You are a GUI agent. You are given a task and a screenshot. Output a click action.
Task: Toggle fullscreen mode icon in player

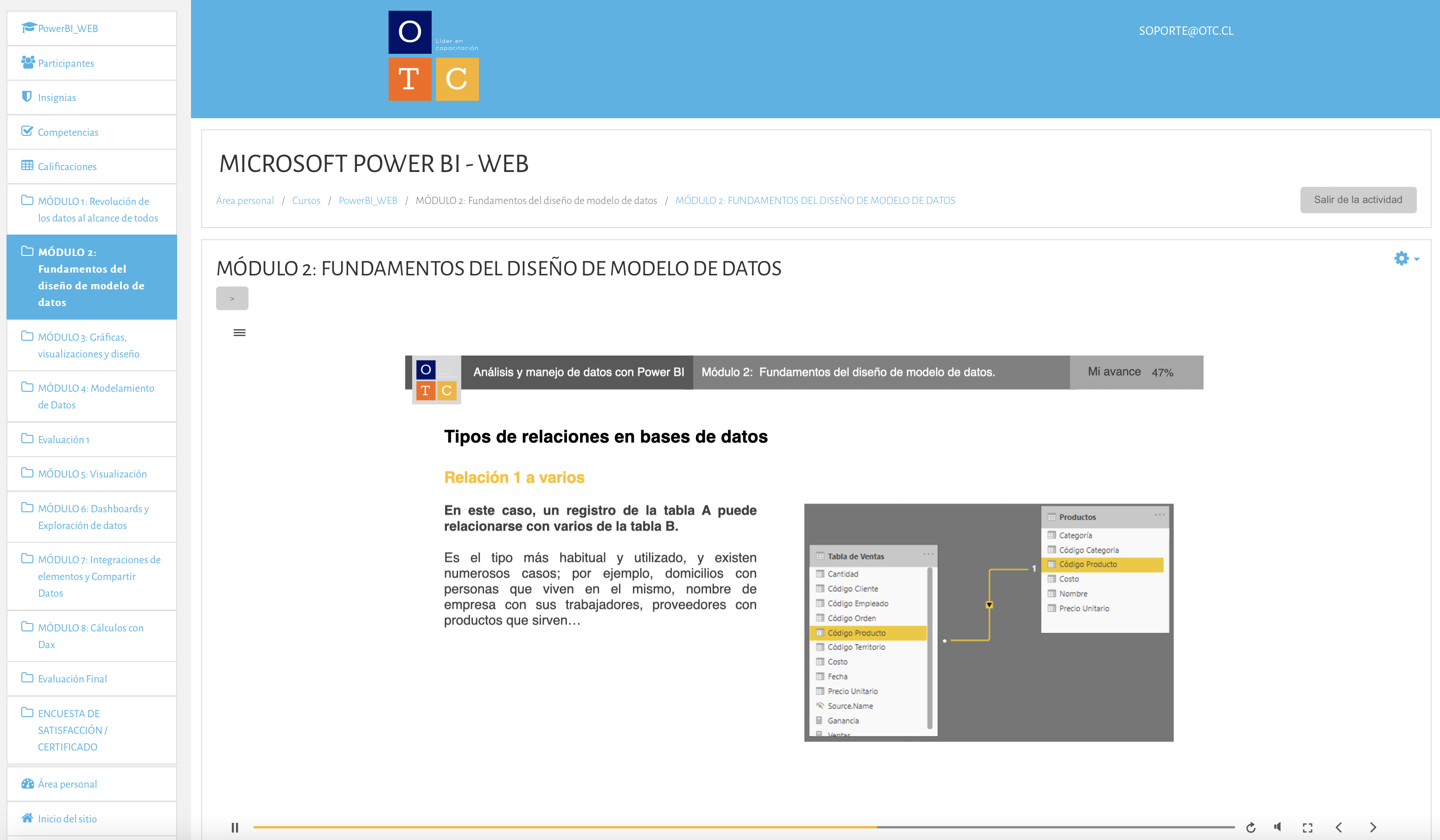(x=1307, y=827)
